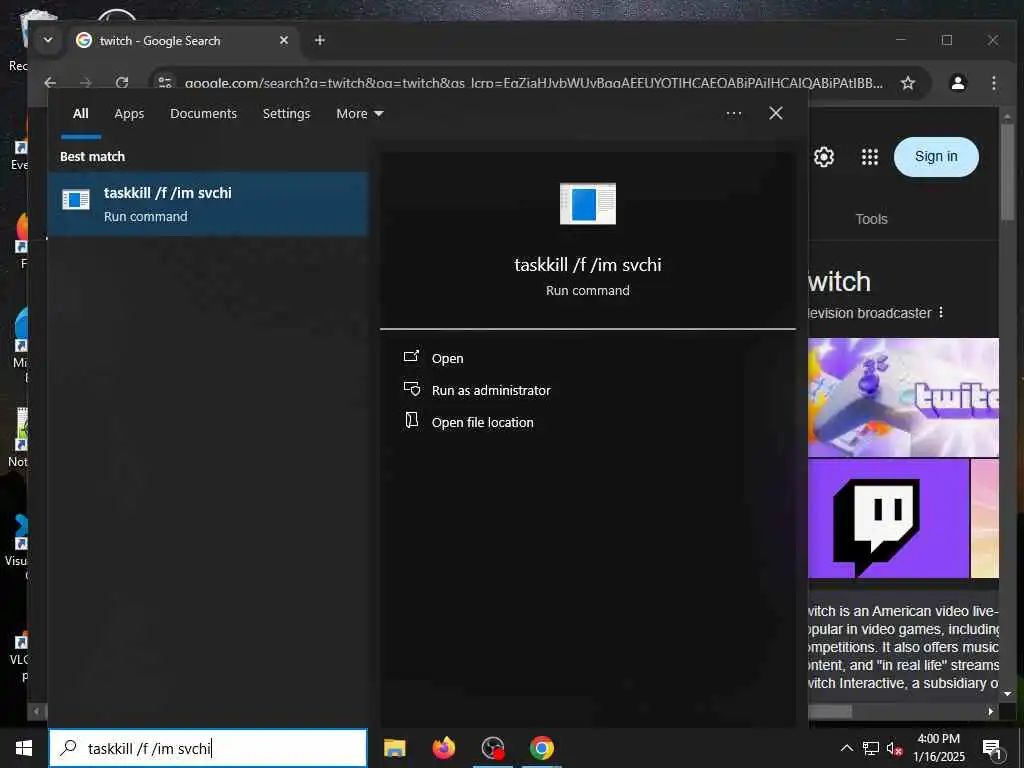Click the Open action icon
The image size is (1024, 768).
click(x=411, y=356)
